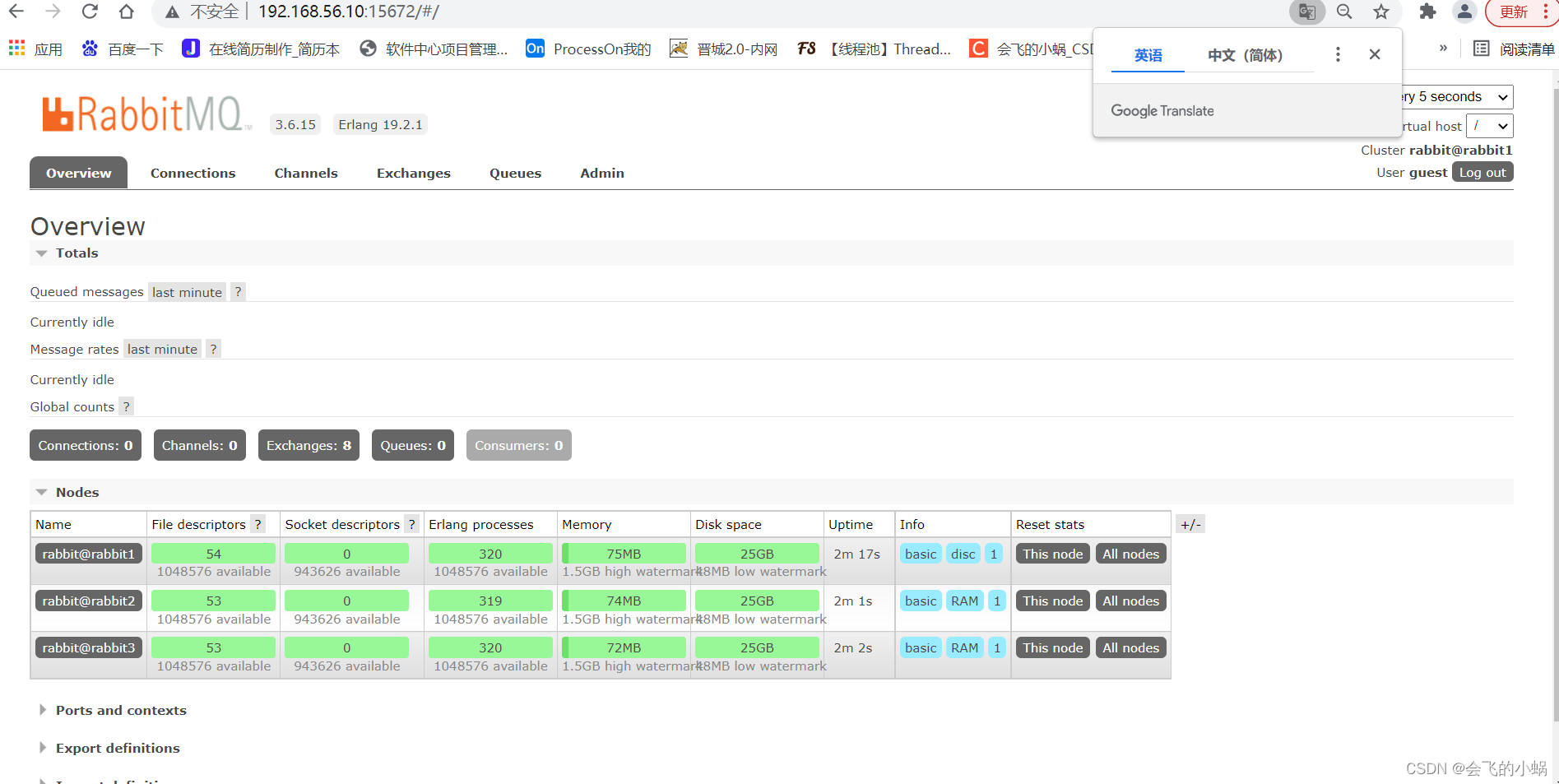
Task: Reset stats for This node on rabbit@rabbit1
Action: 1052,554
